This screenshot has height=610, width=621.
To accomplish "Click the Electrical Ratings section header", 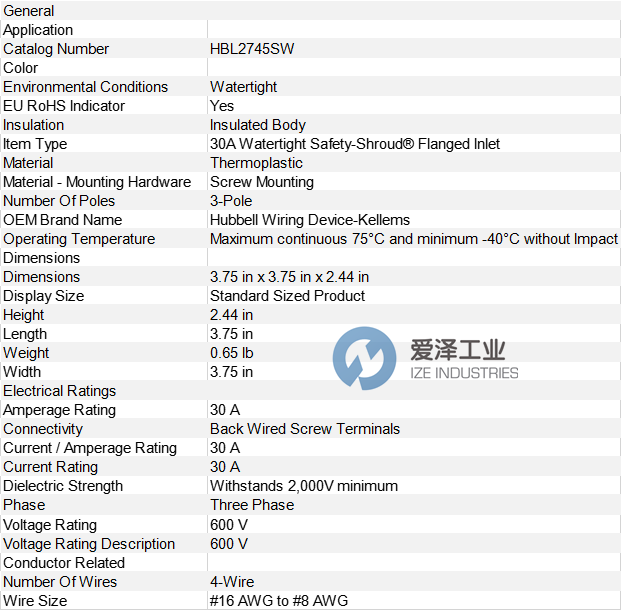I will click(x=60, y=391).
